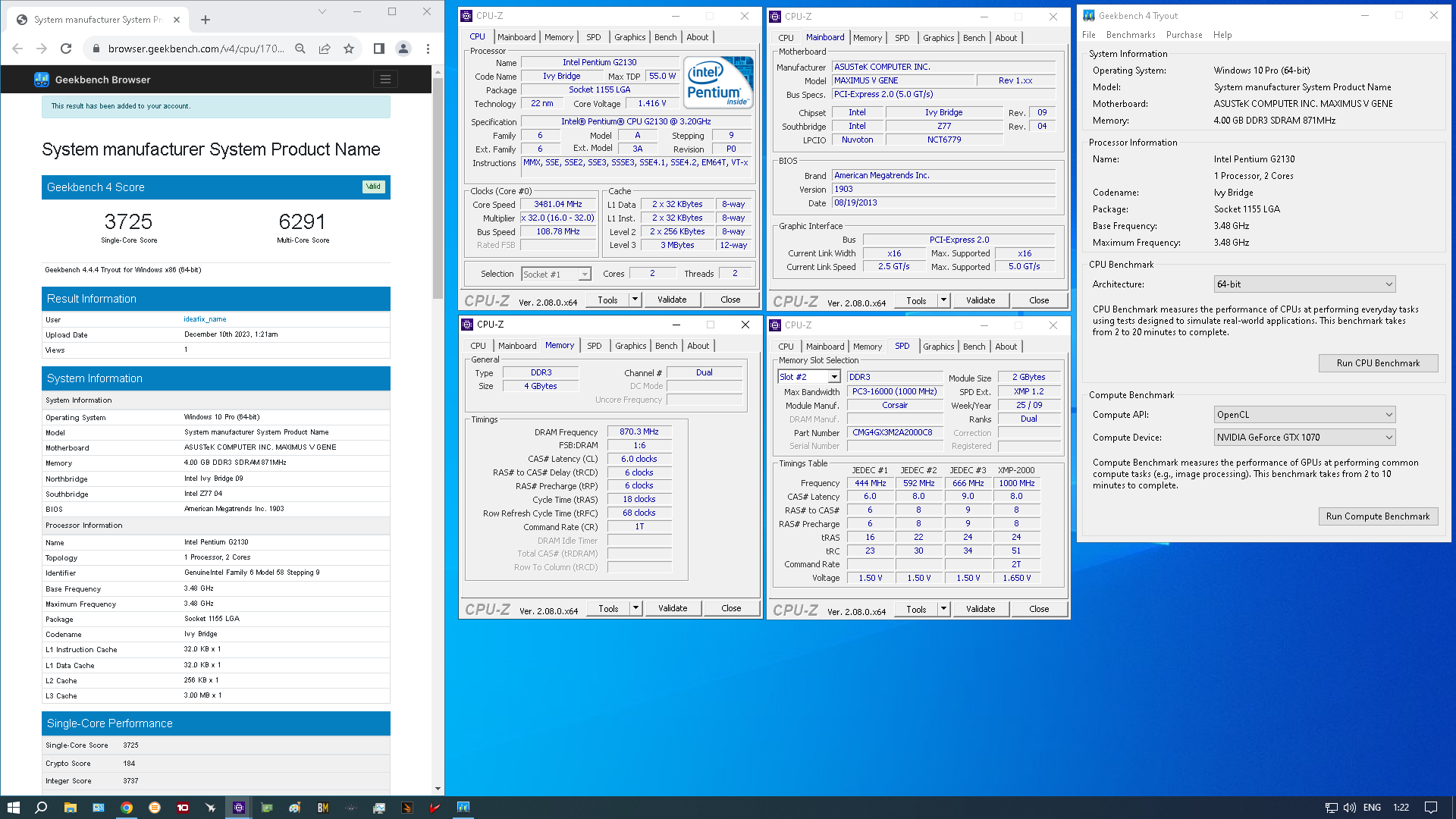Run Compute Benchmark in Geekbench

1378,516
